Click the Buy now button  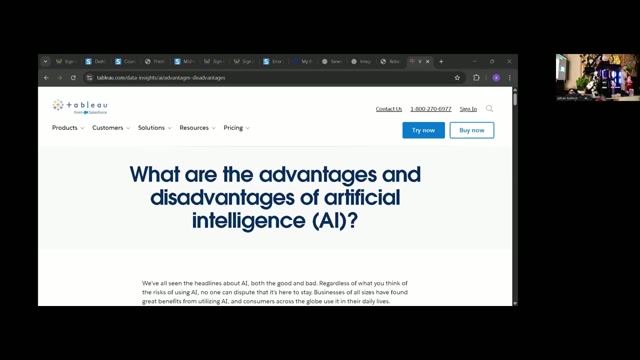pos(472,130)
